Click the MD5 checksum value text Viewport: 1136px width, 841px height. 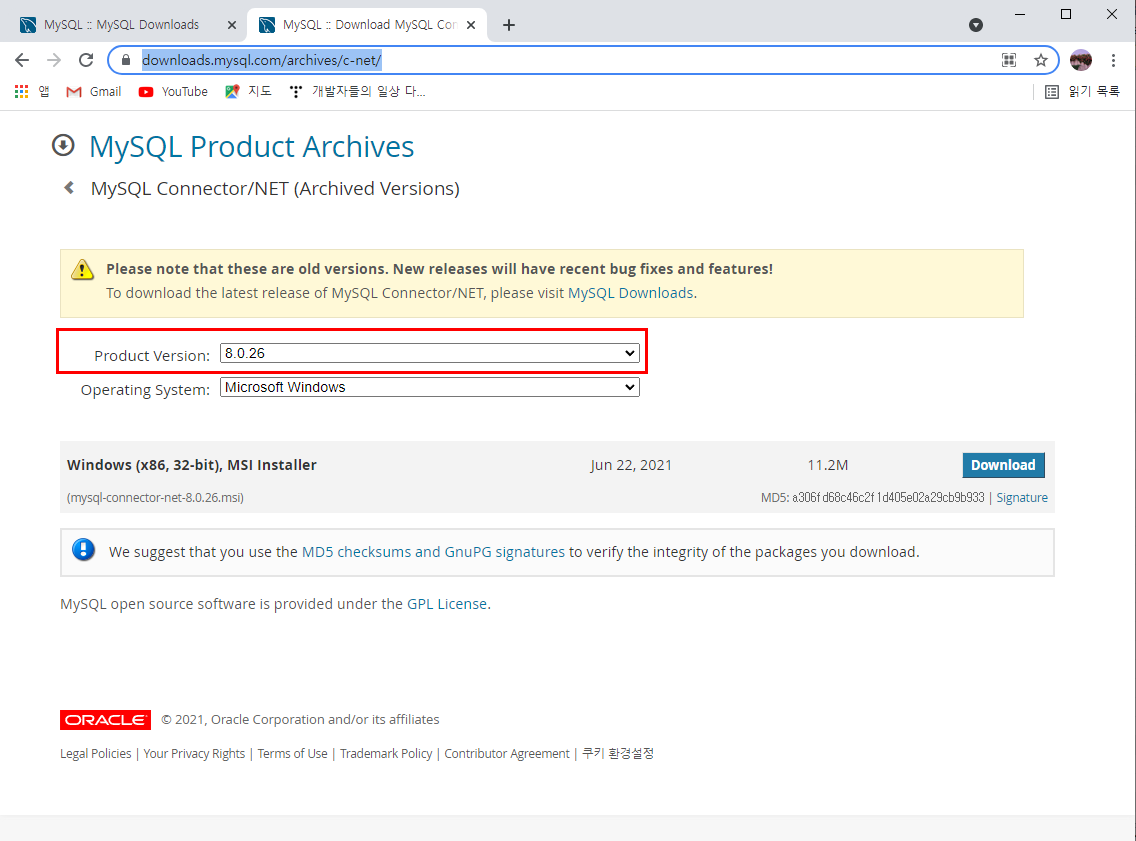coord(888,498)
